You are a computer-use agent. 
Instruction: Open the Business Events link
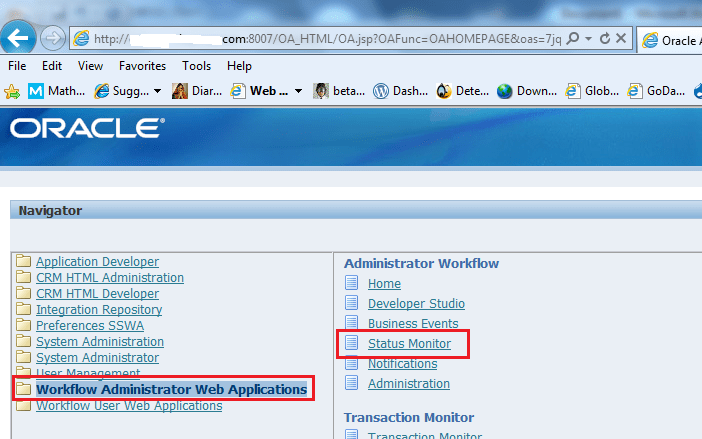(x=413, y=323)
